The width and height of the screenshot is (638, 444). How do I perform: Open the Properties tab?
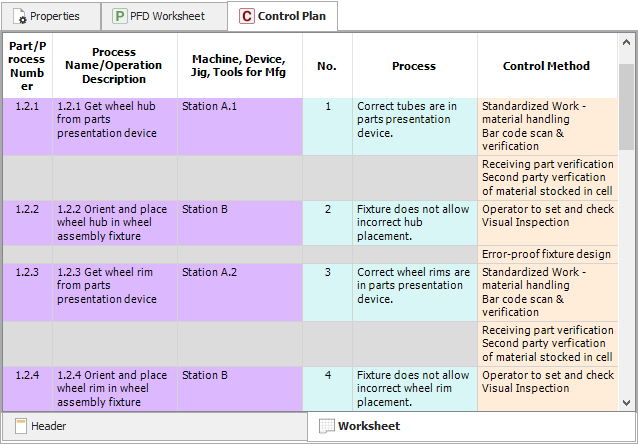[51, 16]
